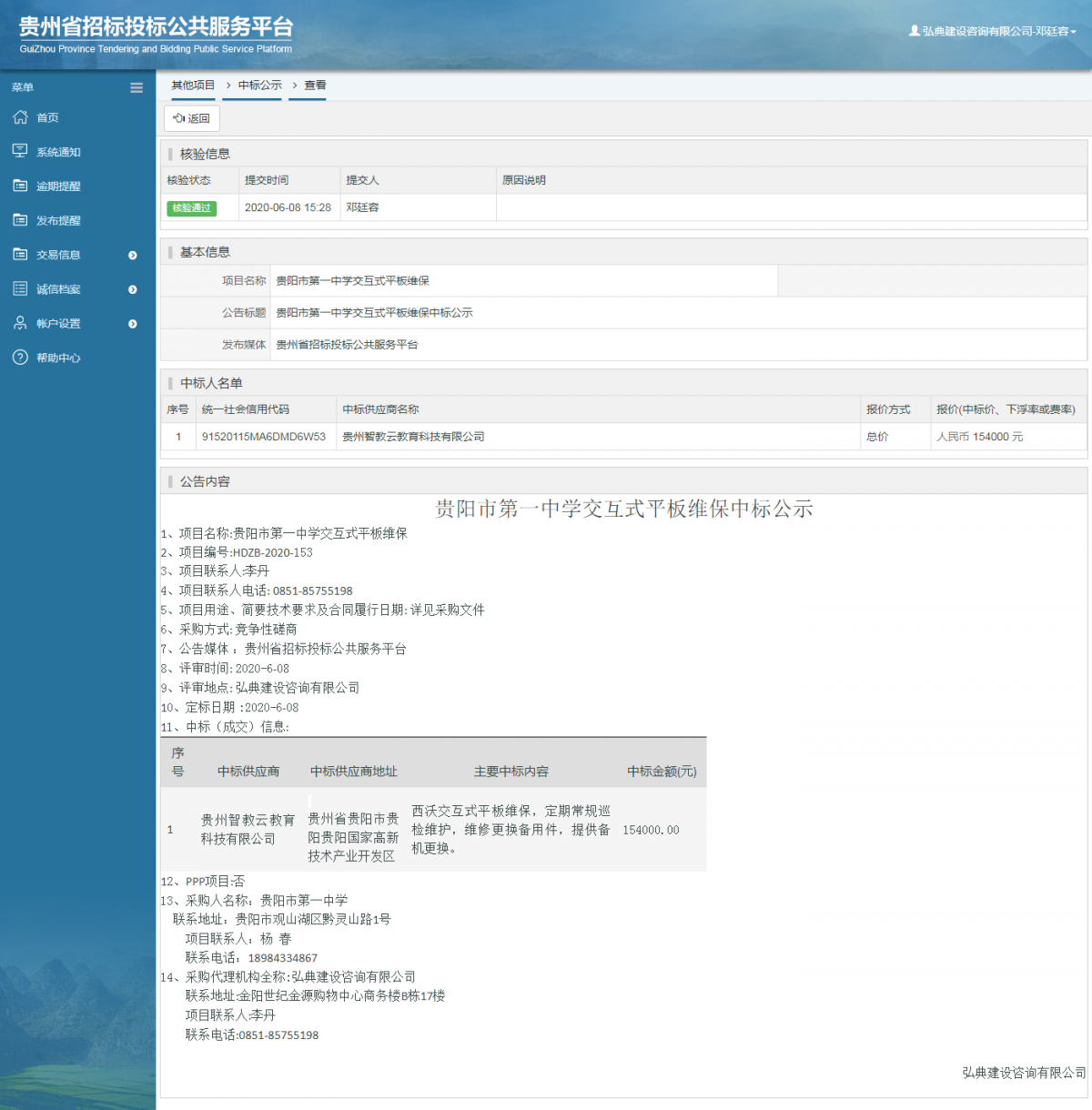The width and height of the screenshot is (1092, 1110).
Task: Click the platform title 贵州省招标投标公共服务平台
Action: tap(157, 27)
